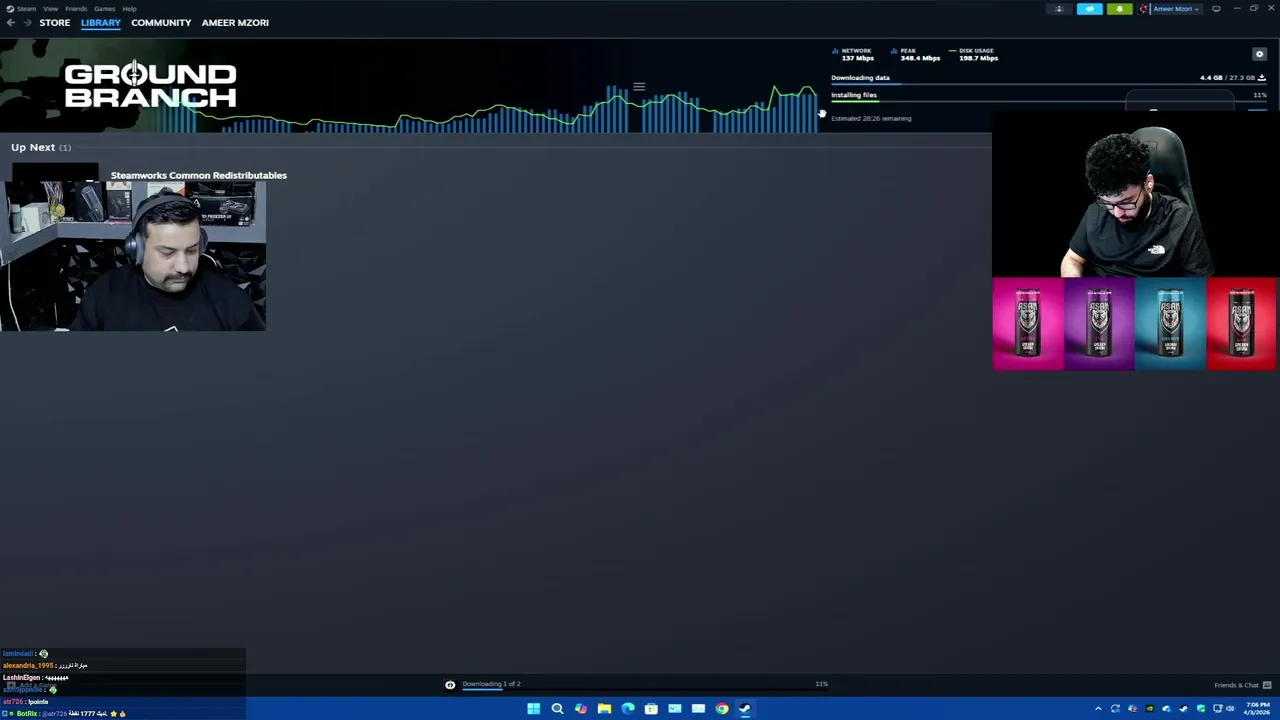Image resolution: width=1280 pixels, height=720 pixels.
Task: Open Microsoft Store from the taskbar
Action: (651, 709)
